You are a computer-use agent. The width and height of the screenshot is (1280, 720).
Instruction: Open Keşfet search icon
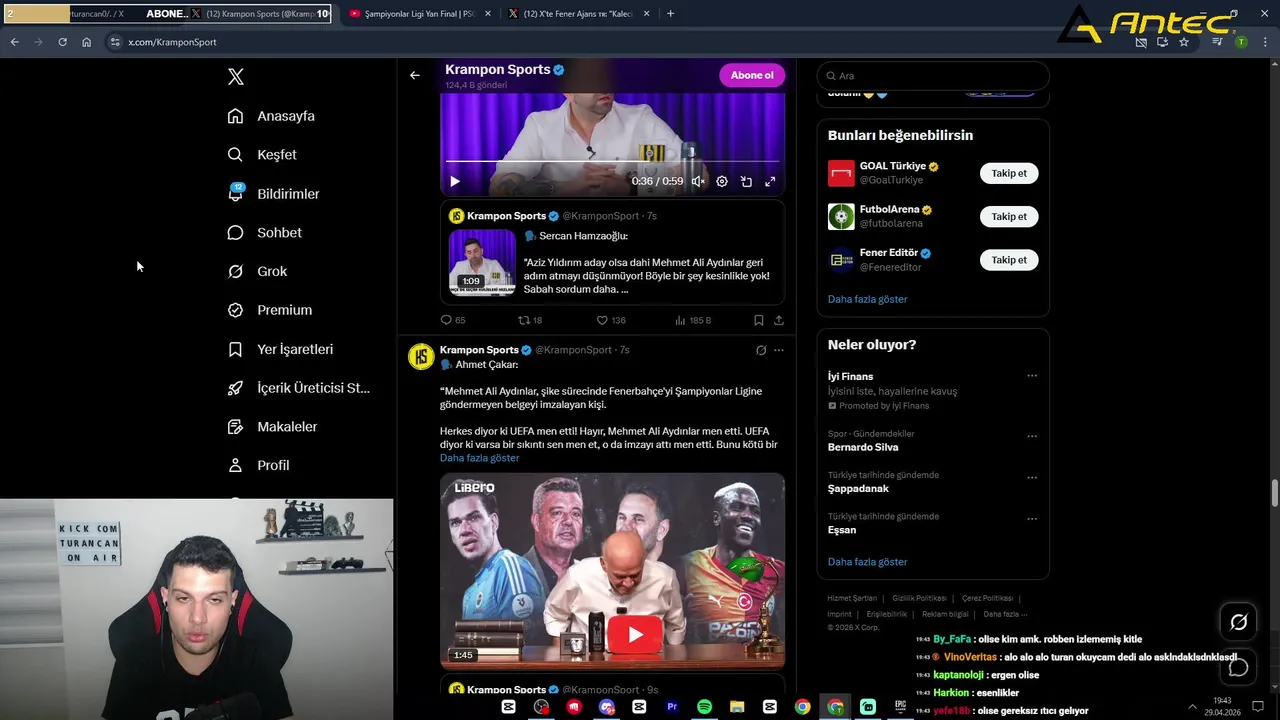[x=235, y=155]
